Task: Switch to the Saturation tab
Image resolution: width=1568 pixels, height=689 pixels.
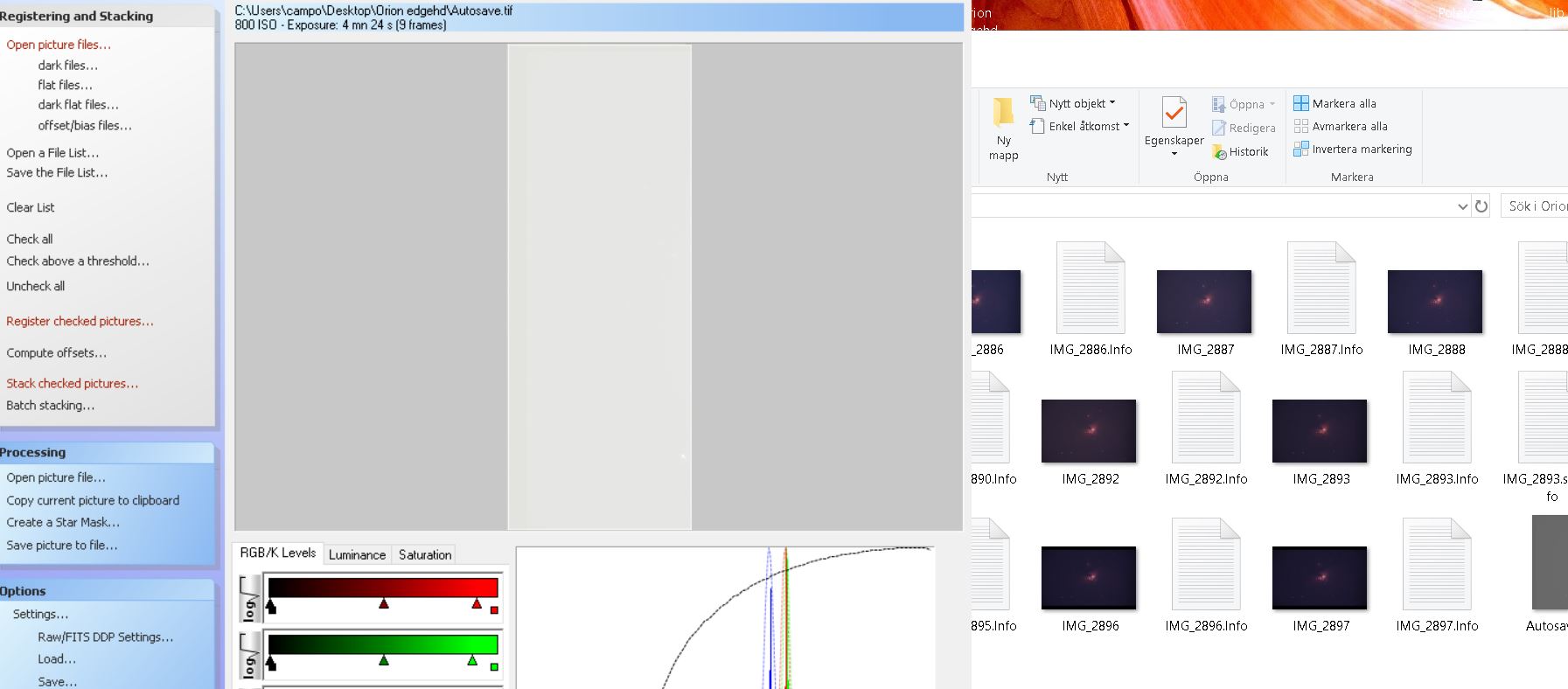Action: click(x=425, y=554)
